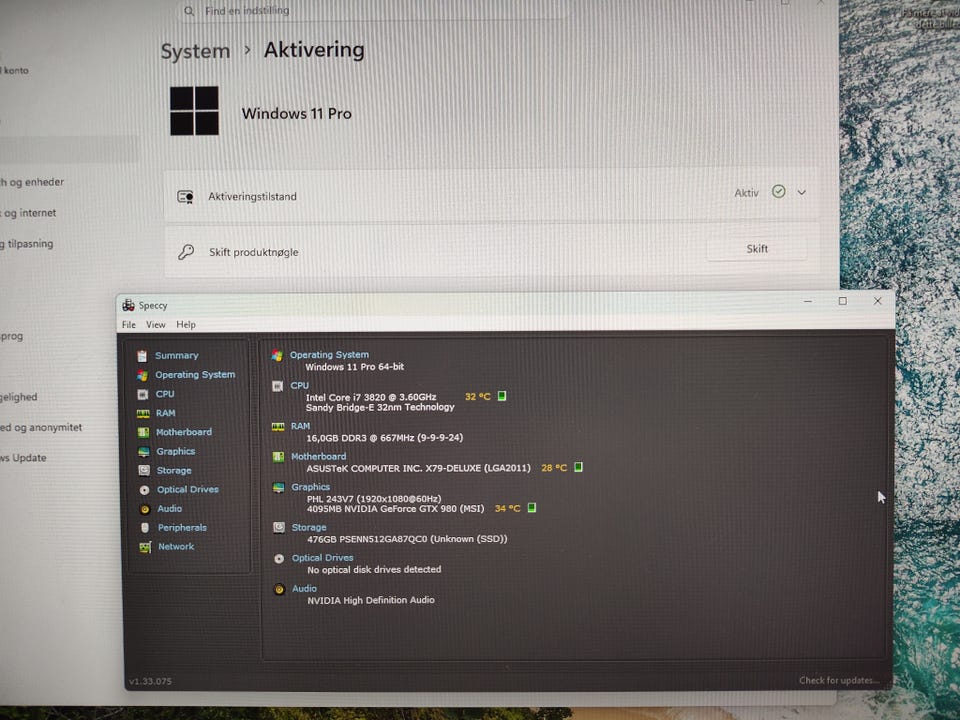This screenshot has width=960, height=720.
Task: Click the Skift button for product key
Action: (757, 249)
